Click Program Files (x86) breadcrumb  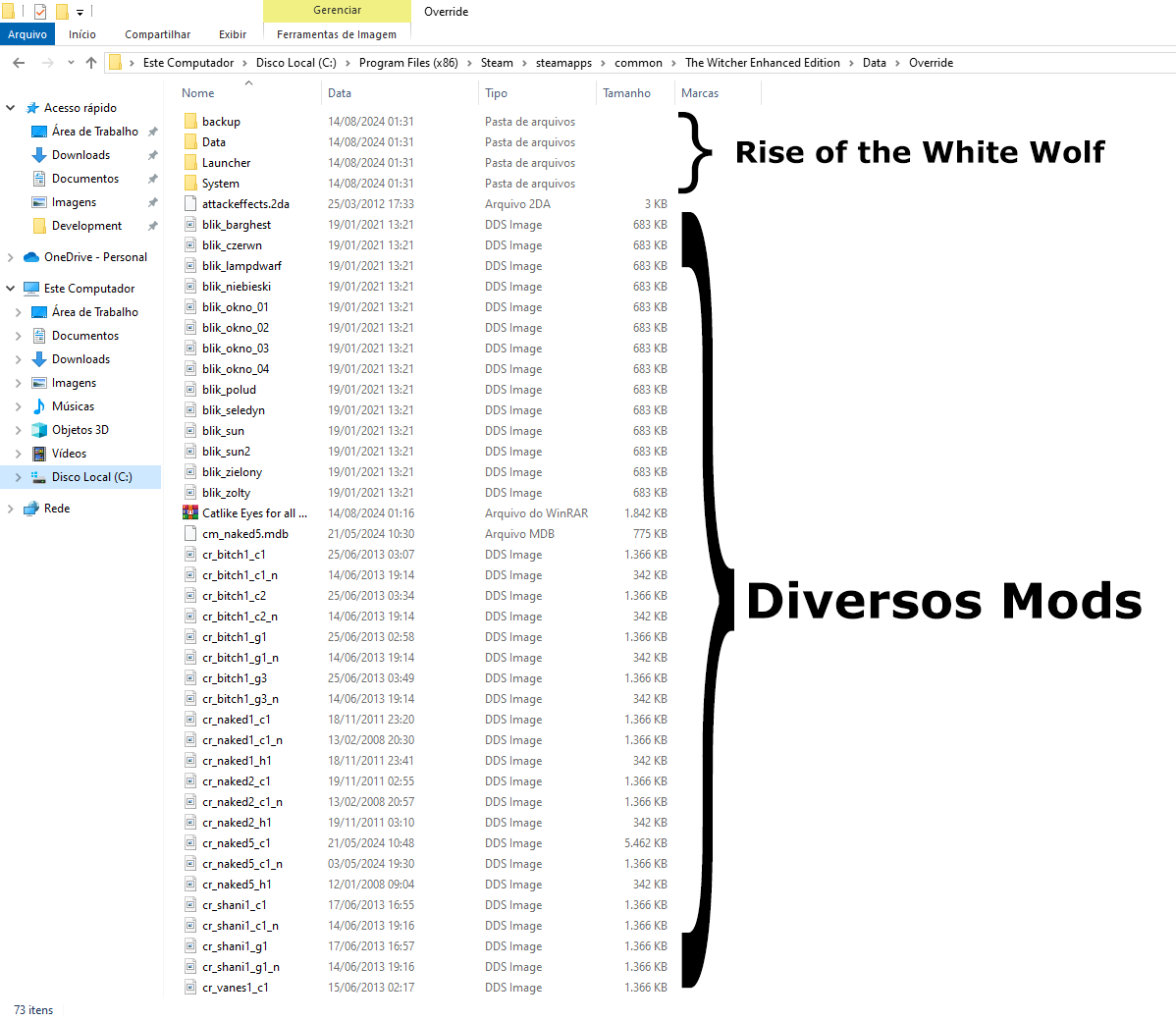[x=408, y=63]
